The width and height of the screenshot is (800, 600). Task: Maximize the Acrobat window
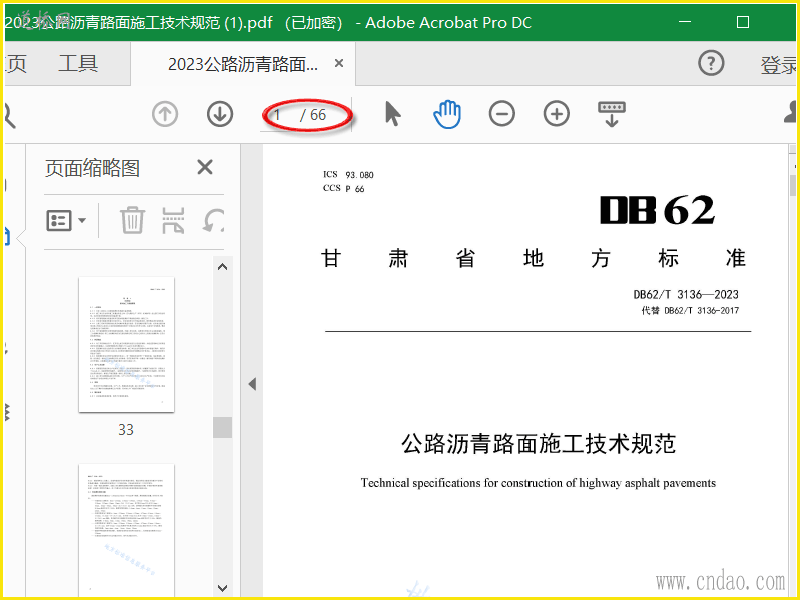click(x=743, y=22)
